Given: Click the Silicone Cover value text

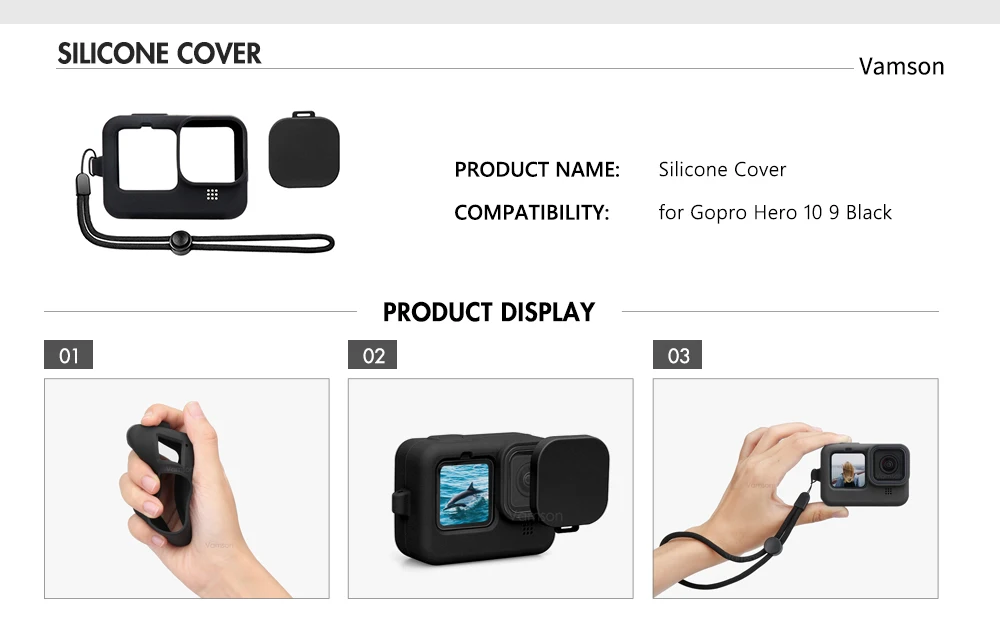Looking at the screenshot, I should pos(722,170).
